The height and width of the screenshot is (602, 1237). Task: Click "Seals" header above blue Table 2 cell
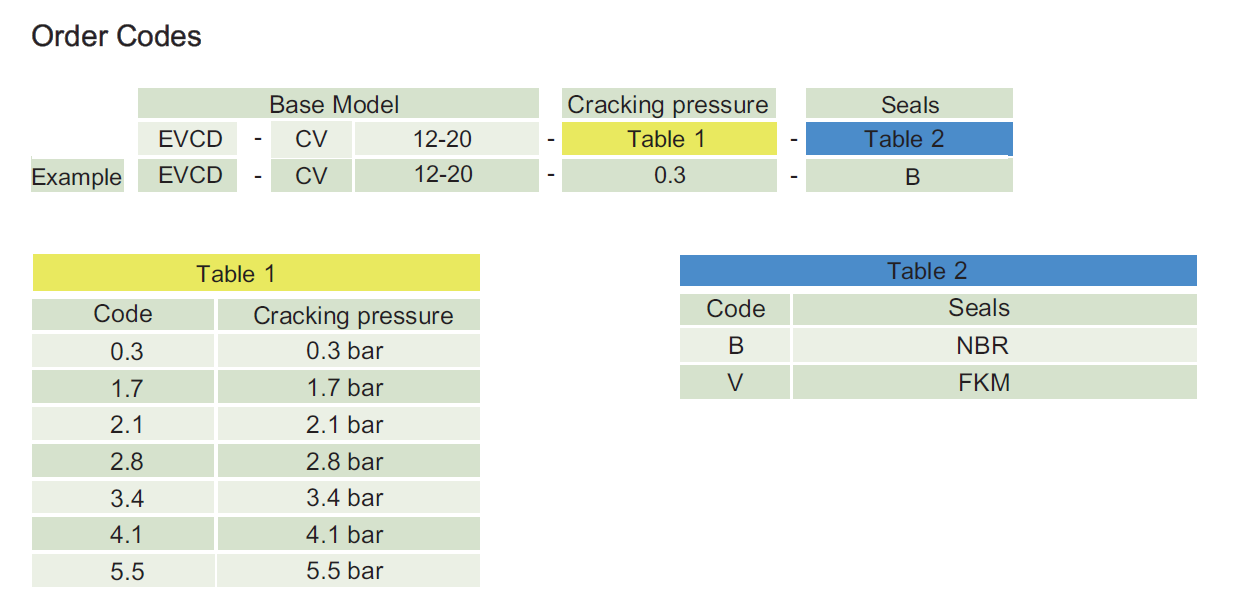909,104
